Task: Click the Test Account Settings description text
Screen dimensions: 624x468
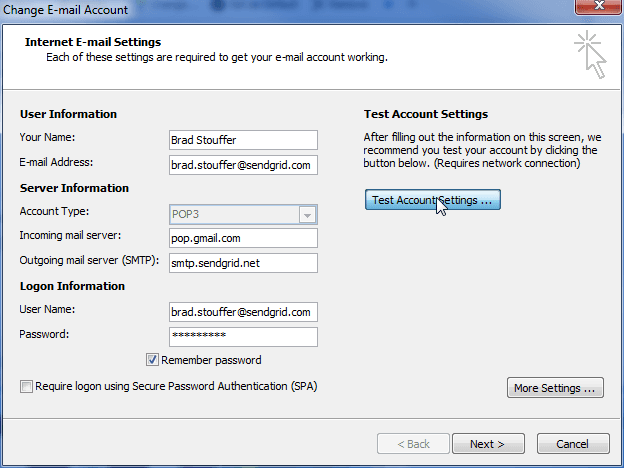Action: 479,149
